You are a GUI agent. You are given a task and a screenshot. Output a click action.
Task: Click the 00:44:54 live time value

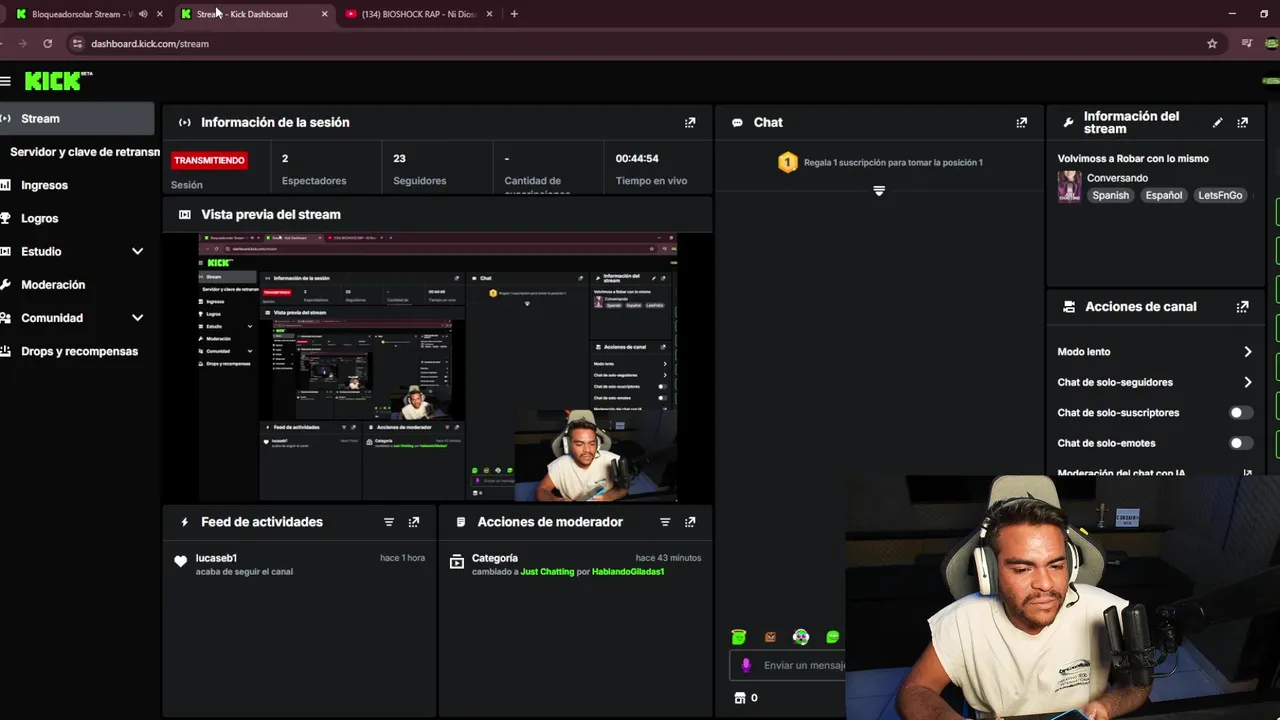coord(637,158)
